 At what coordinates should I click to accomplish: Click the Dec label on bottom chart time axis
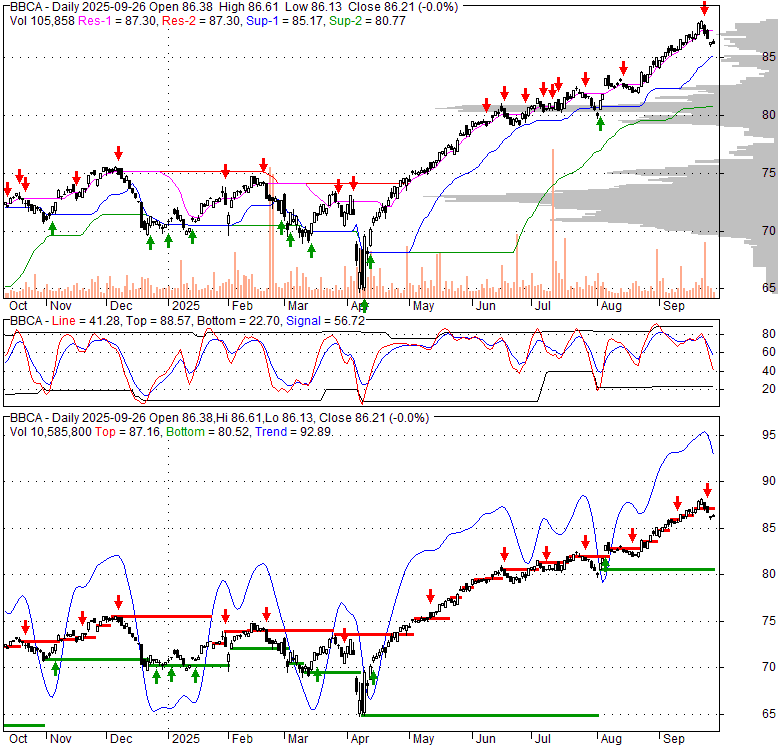[121, 739]
